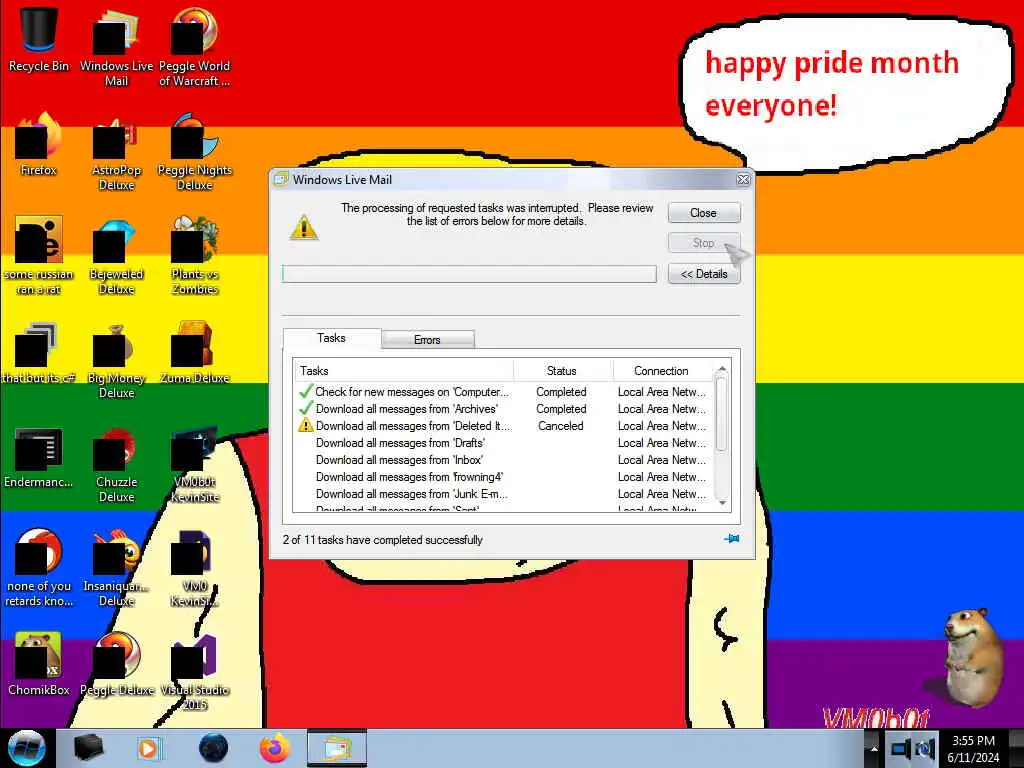1024x768 pixels.
Task: Select 'Download all messages from Deleted It...' row
Action: click(x=503, y=426)
